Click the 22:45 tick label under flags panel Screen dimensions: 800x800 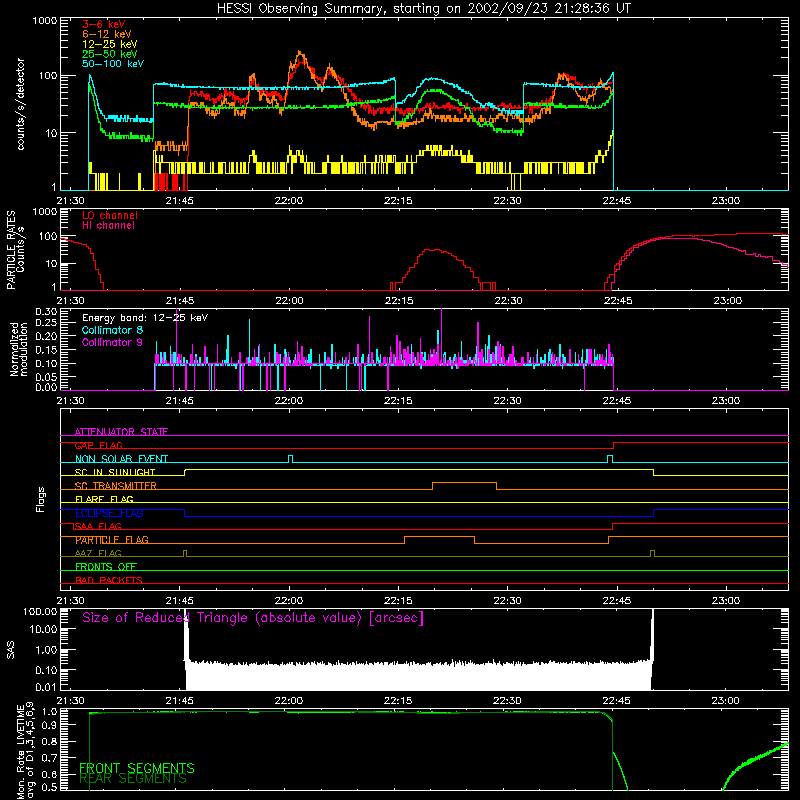pyautogui.click(x=616, y=601)
